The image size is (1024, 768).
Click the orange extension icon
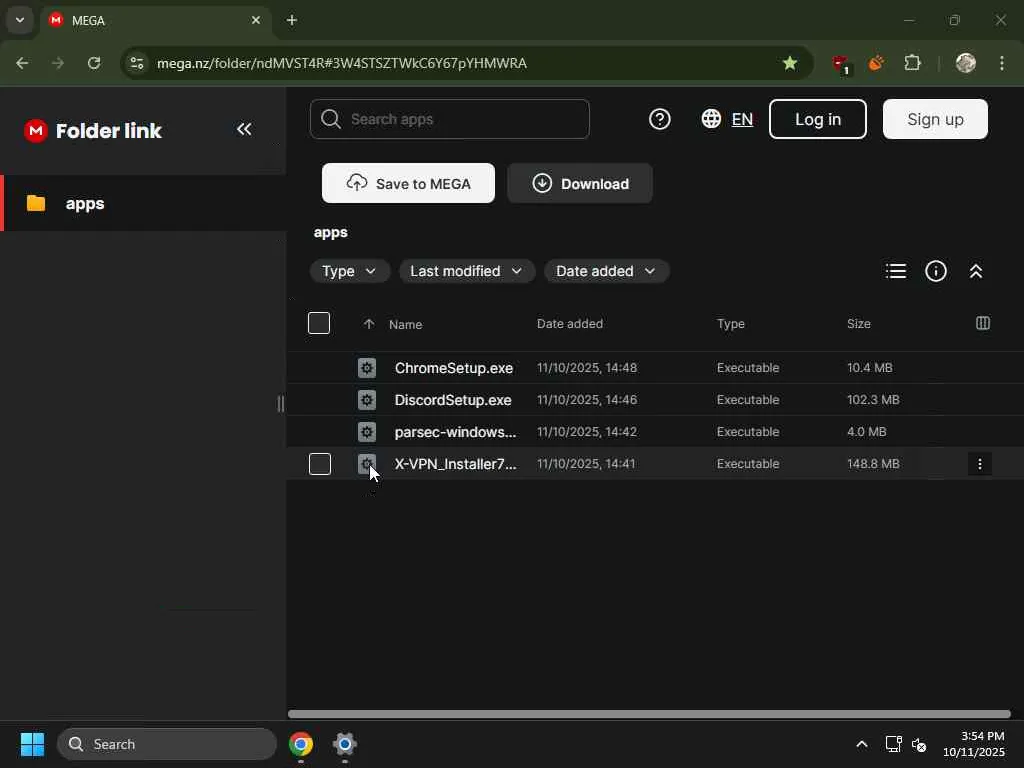876,63
